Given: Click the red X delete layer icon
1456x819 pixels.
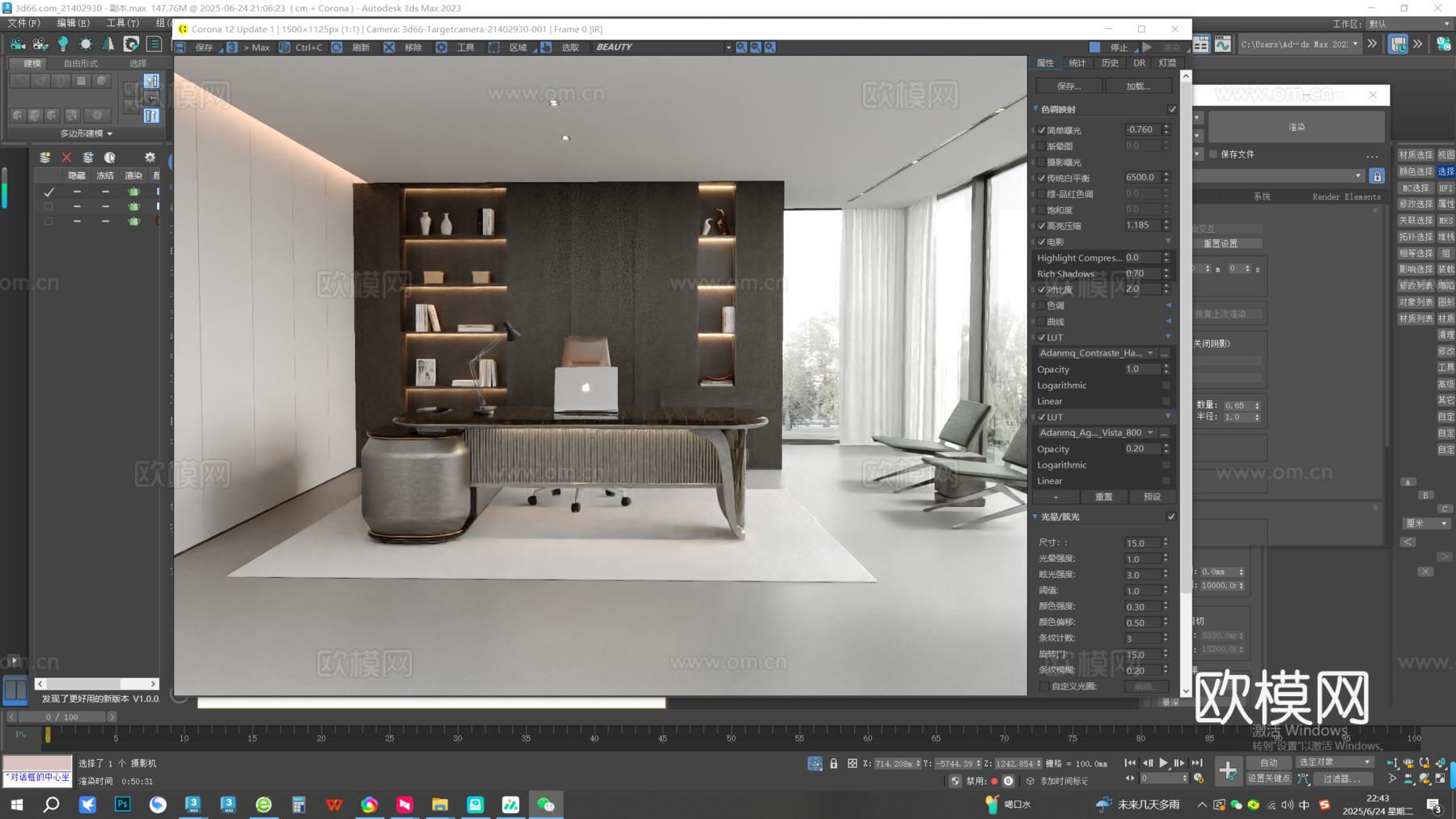Looking at the screenshot, I should (66, 158).
